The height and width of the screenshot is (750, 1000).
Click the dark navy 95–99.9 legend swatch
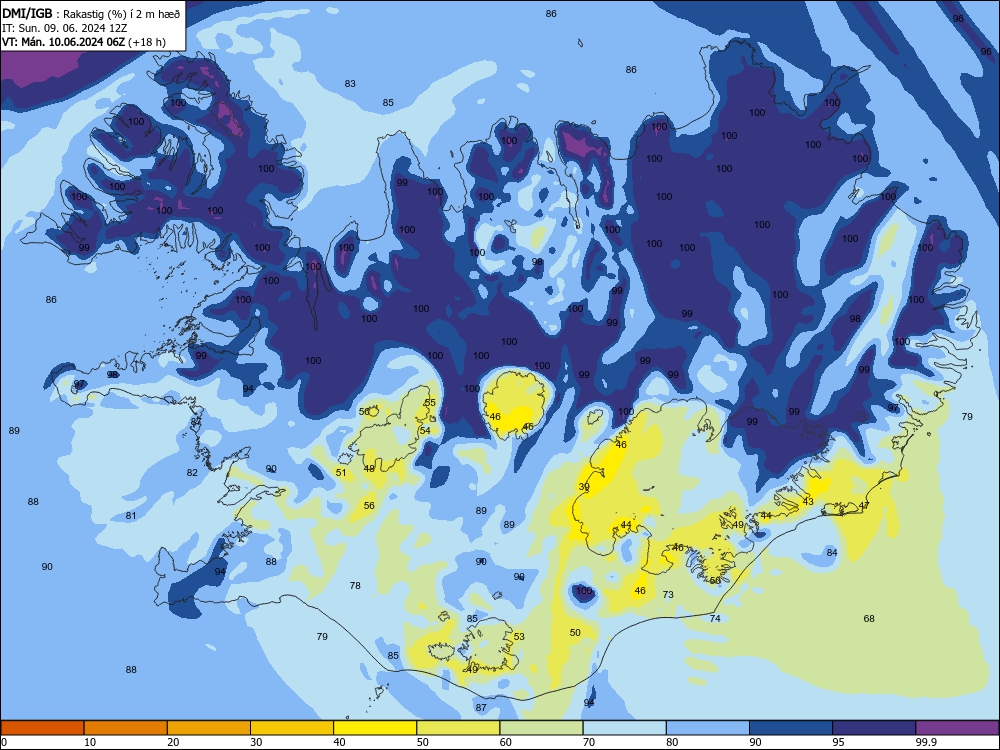(x=874, y=728)
